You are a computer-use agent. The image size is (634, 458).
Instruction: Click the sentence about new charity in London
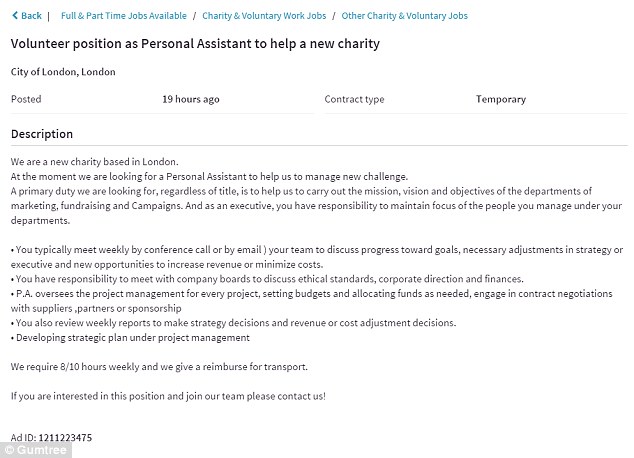[94, 162]
